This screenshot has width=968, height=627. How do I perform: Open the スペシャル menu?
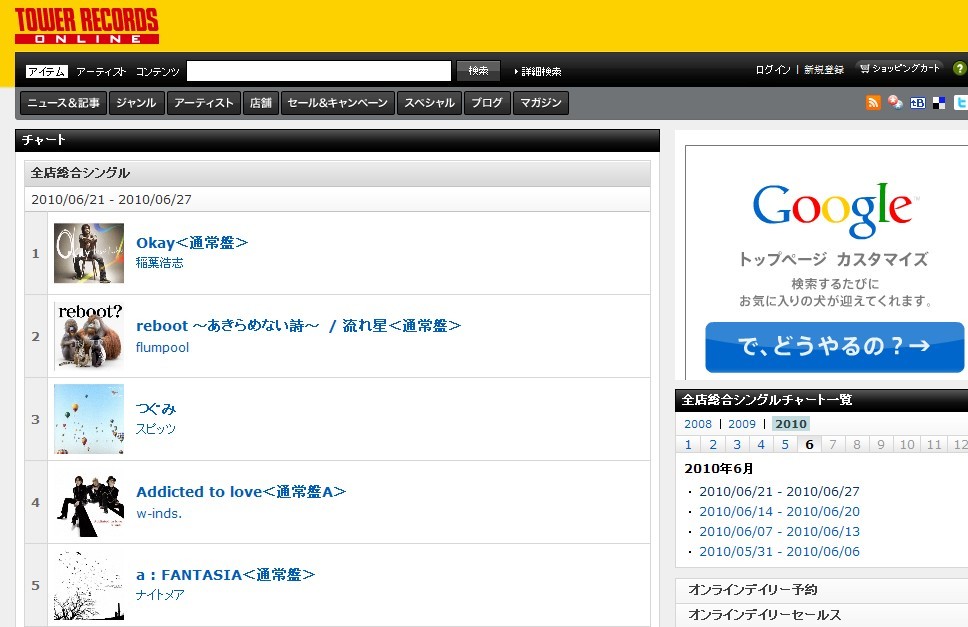(x=430, y=103)
